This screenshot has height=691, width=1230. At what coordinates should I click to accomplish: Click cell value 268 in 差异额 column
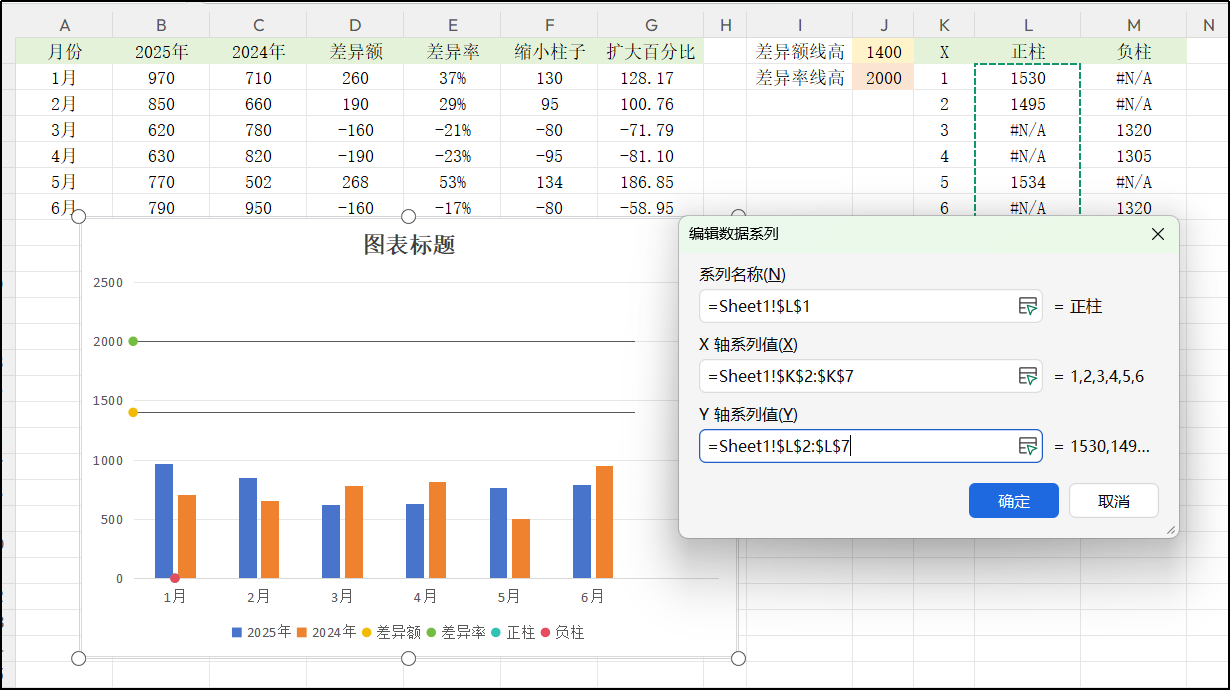click(x=356, y=182)
